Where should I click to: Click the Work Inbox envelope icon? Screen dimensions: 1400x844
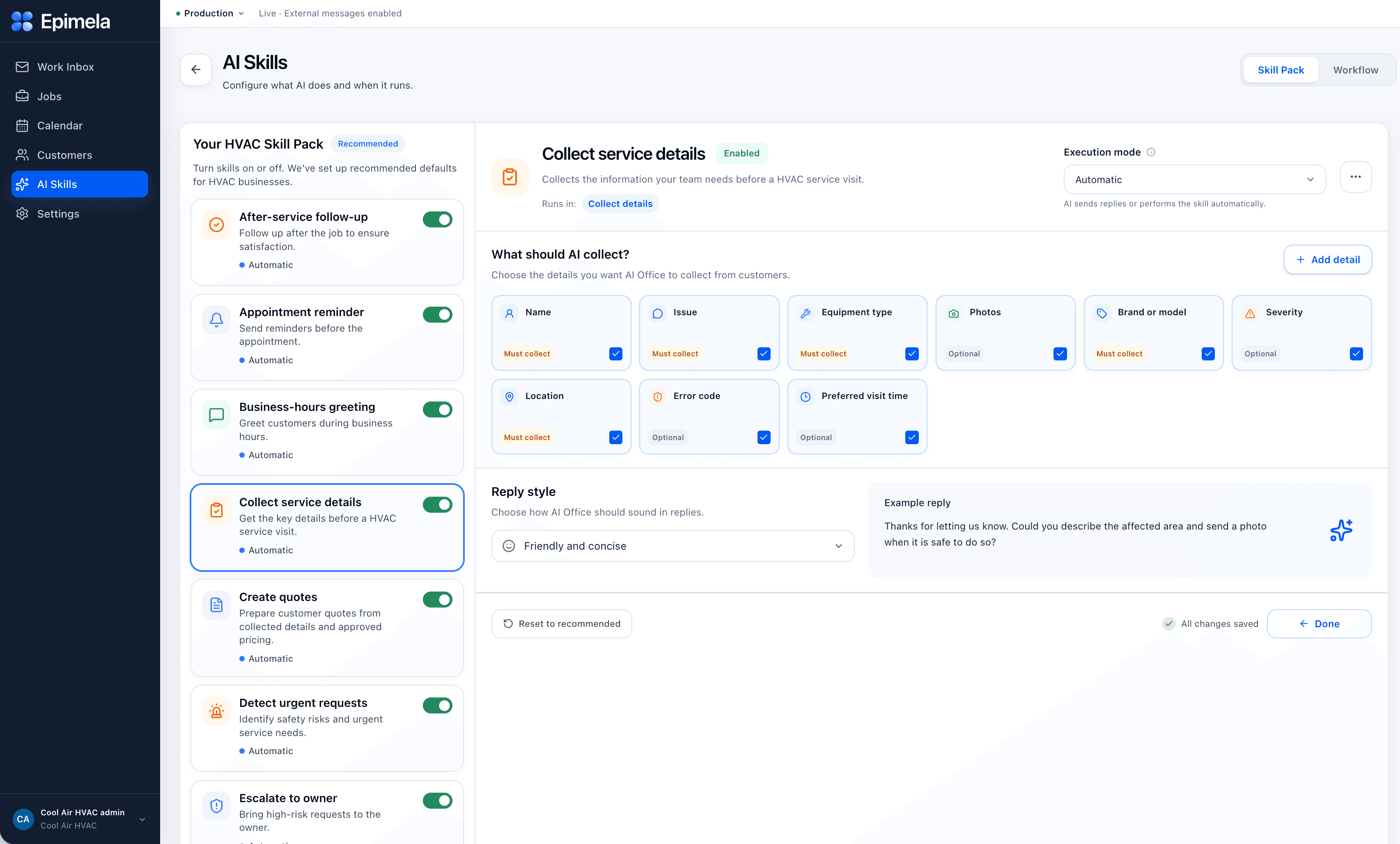click(x=22, y=67)
